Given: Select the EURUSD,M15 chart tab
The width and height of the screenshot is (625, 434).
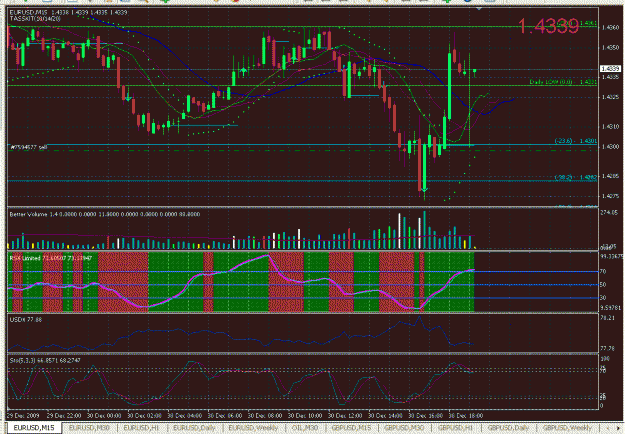Looking at the screenshot, I should point(34,428).
